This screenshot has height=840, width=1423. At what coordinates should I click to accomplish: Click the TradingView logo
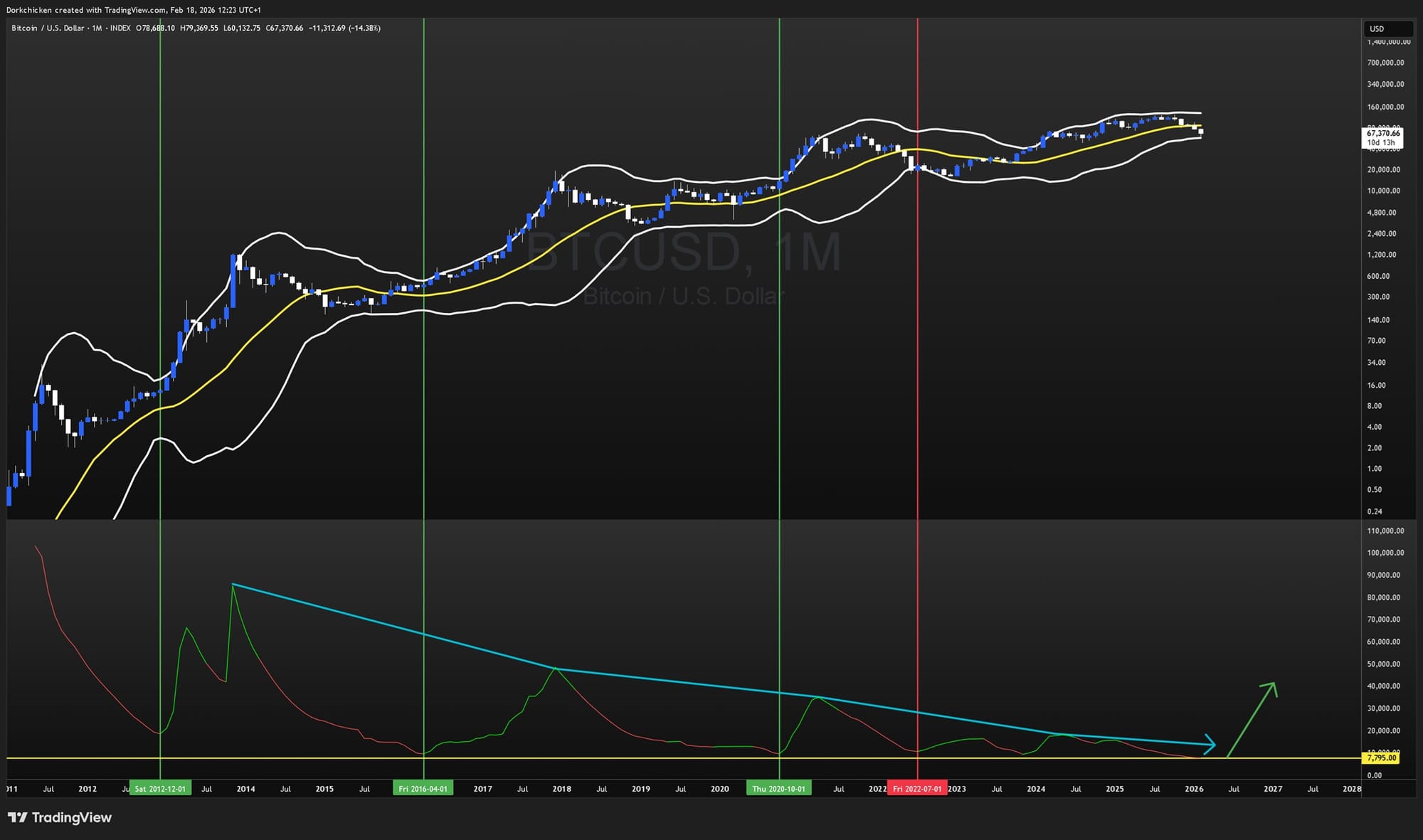[x=59, y=818]
